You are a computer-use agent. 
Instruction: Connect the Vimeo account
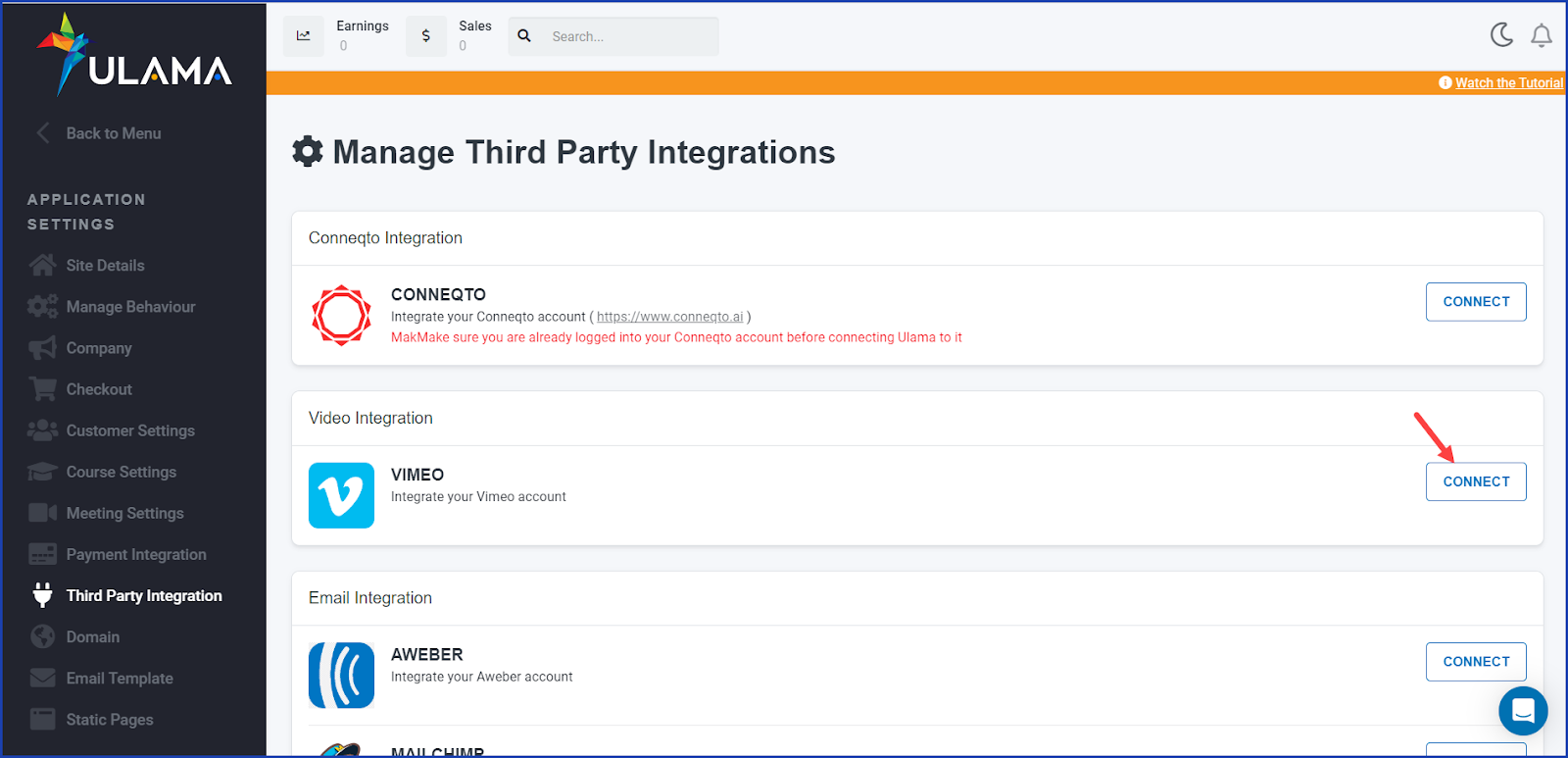click(1476, 481)
